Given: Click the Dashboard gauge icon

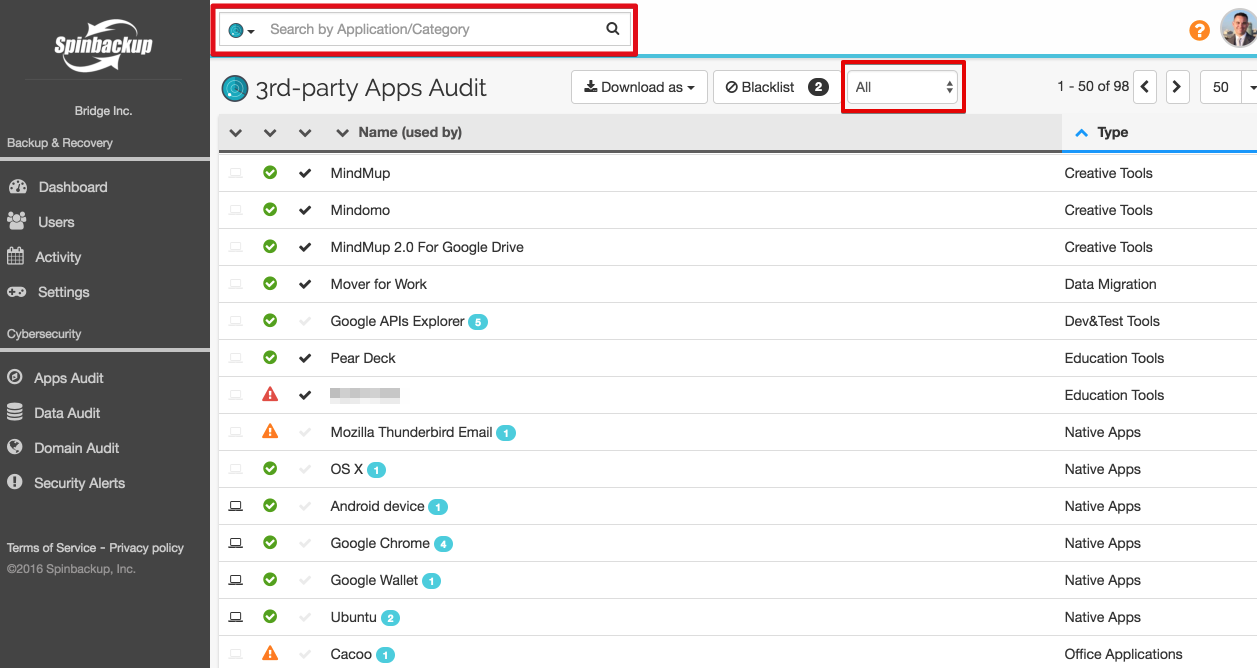Looking at the screenshot, I should (x=17, y=187).
